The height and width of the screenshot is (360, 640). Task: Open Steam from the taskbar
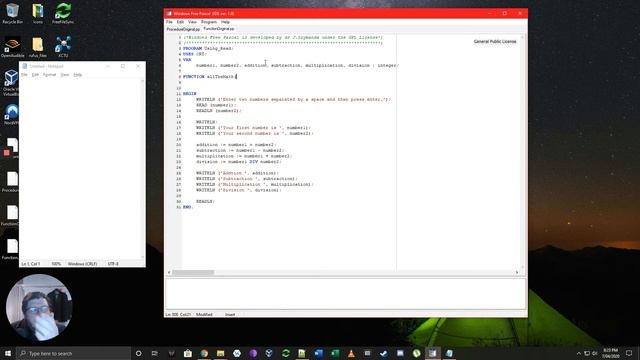[x=384, y=353]
